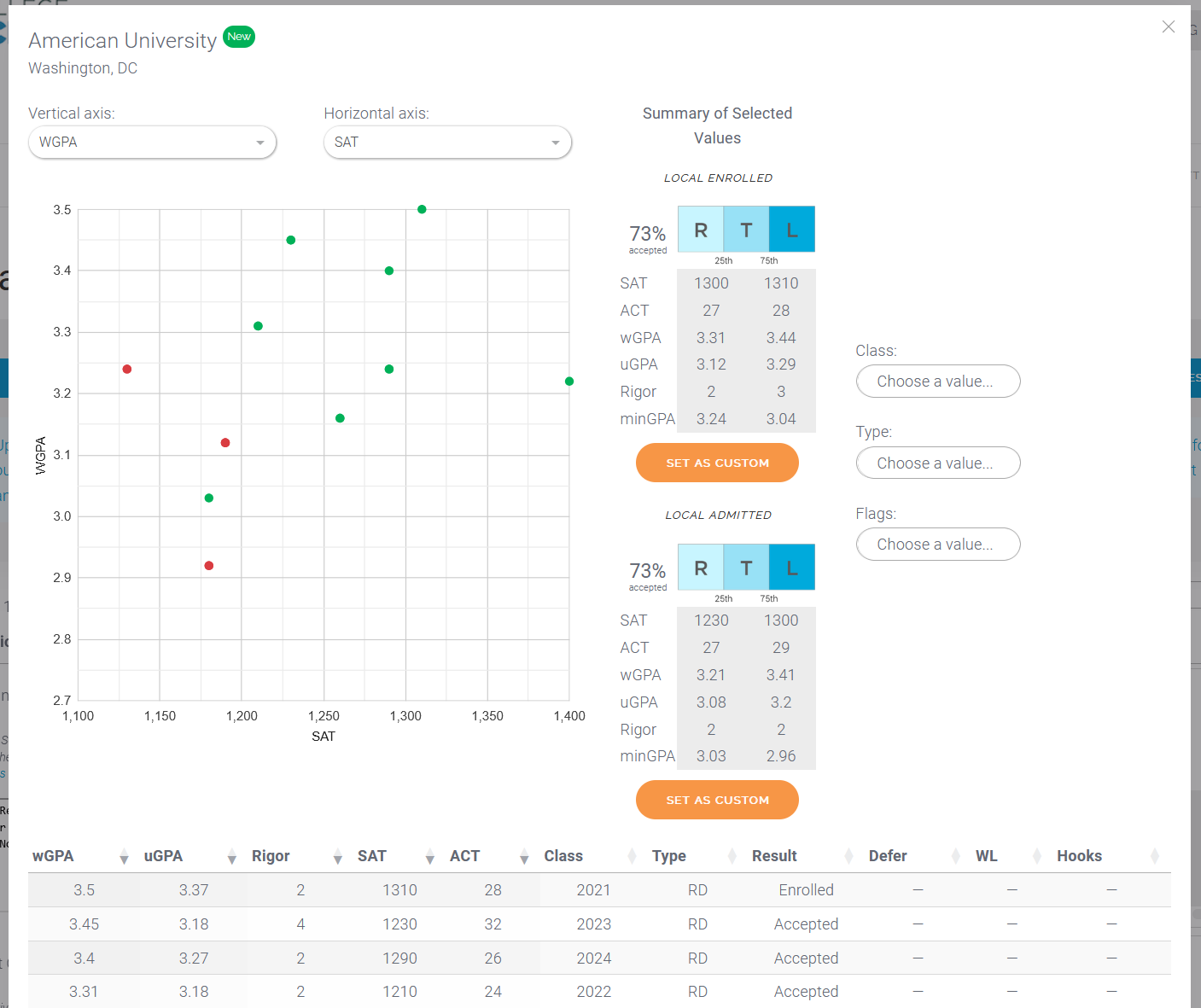The height and width of the screenshot is (1008, 1201).
Task: Click Local Admitted minGPA value 2.96
Action: 781,756
